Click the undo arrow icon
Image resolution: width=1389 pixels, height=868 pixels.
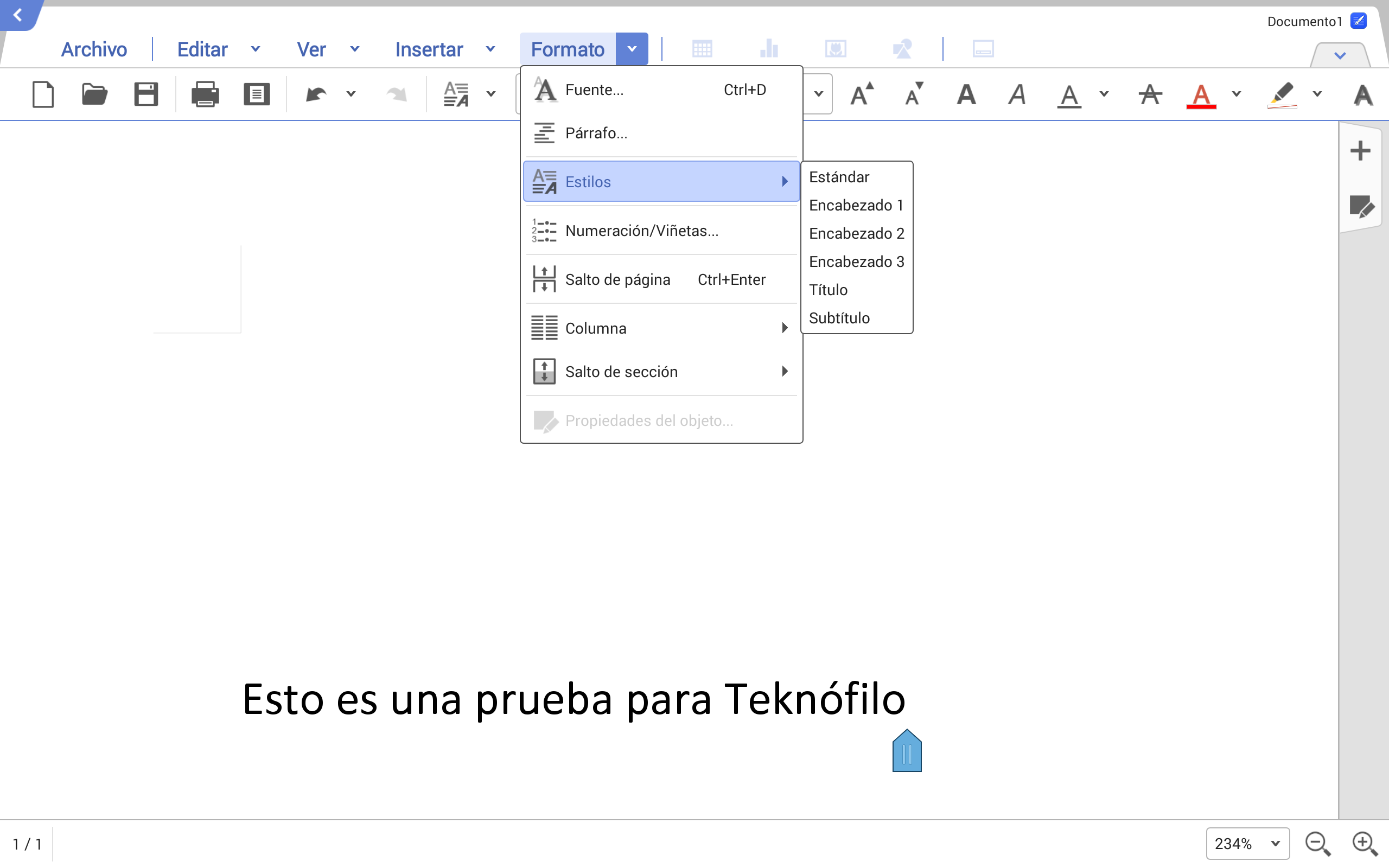click(x=316, y=94)
